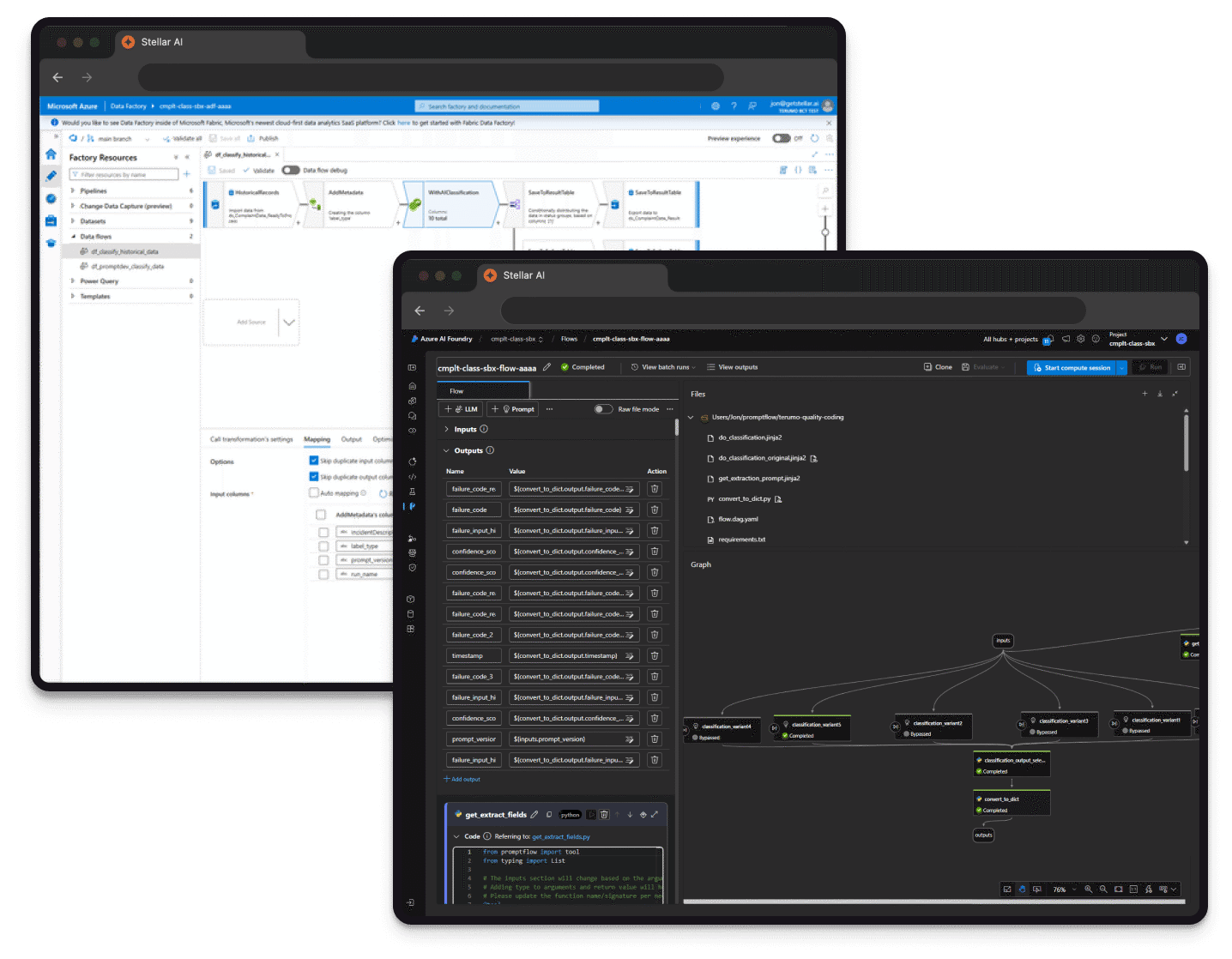
Task: Delete the get_extract_fields node
Action: click(x=604, y=815)
